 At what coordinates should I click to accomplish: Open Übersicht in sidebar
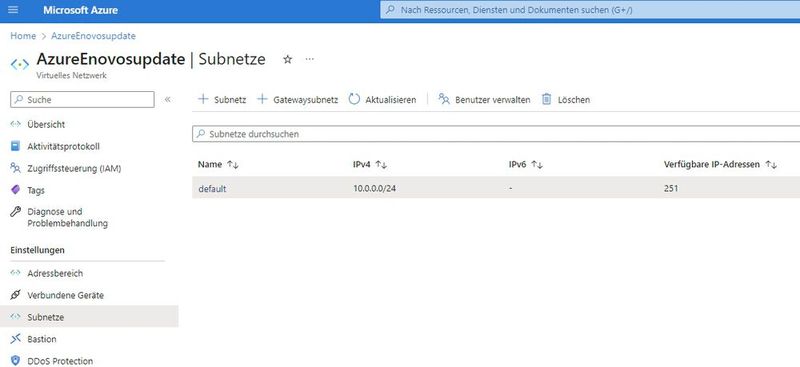[x=46, y=124]
